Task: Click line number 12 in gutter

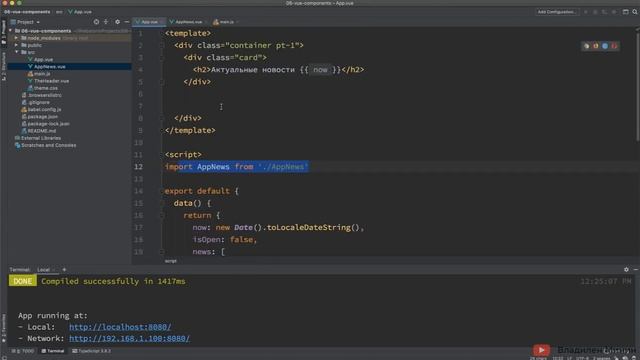Action: [x=139, y=167]
